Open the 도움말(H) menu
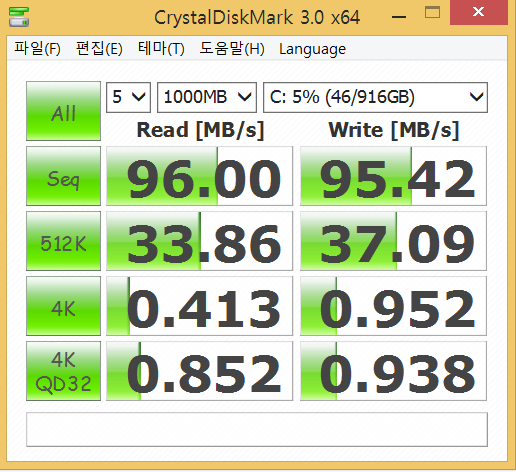This screenshot has width=516, height=472. pyautogui.click(x=232, y=49)
